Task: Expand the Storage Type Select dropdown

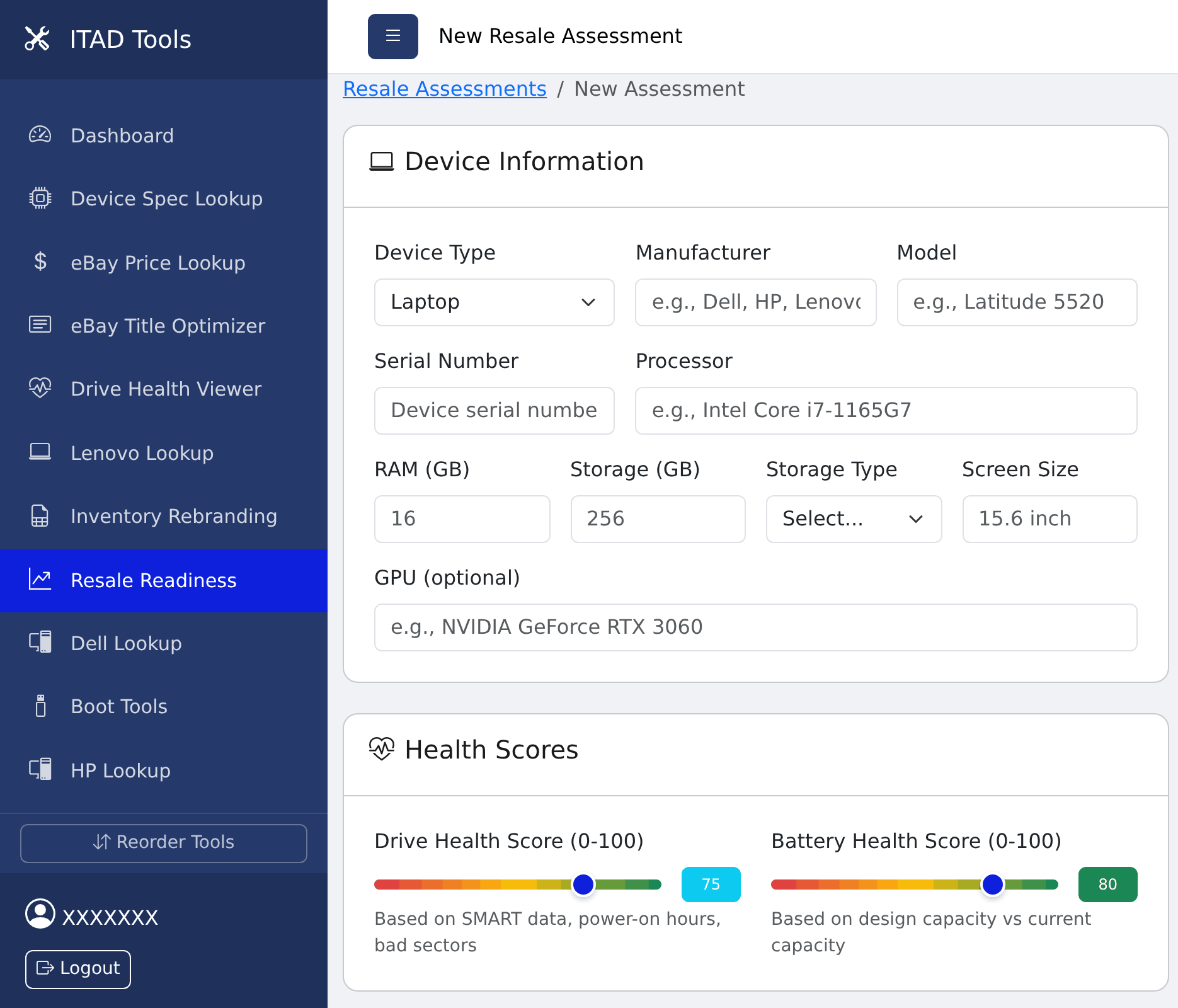Action: 854,519
